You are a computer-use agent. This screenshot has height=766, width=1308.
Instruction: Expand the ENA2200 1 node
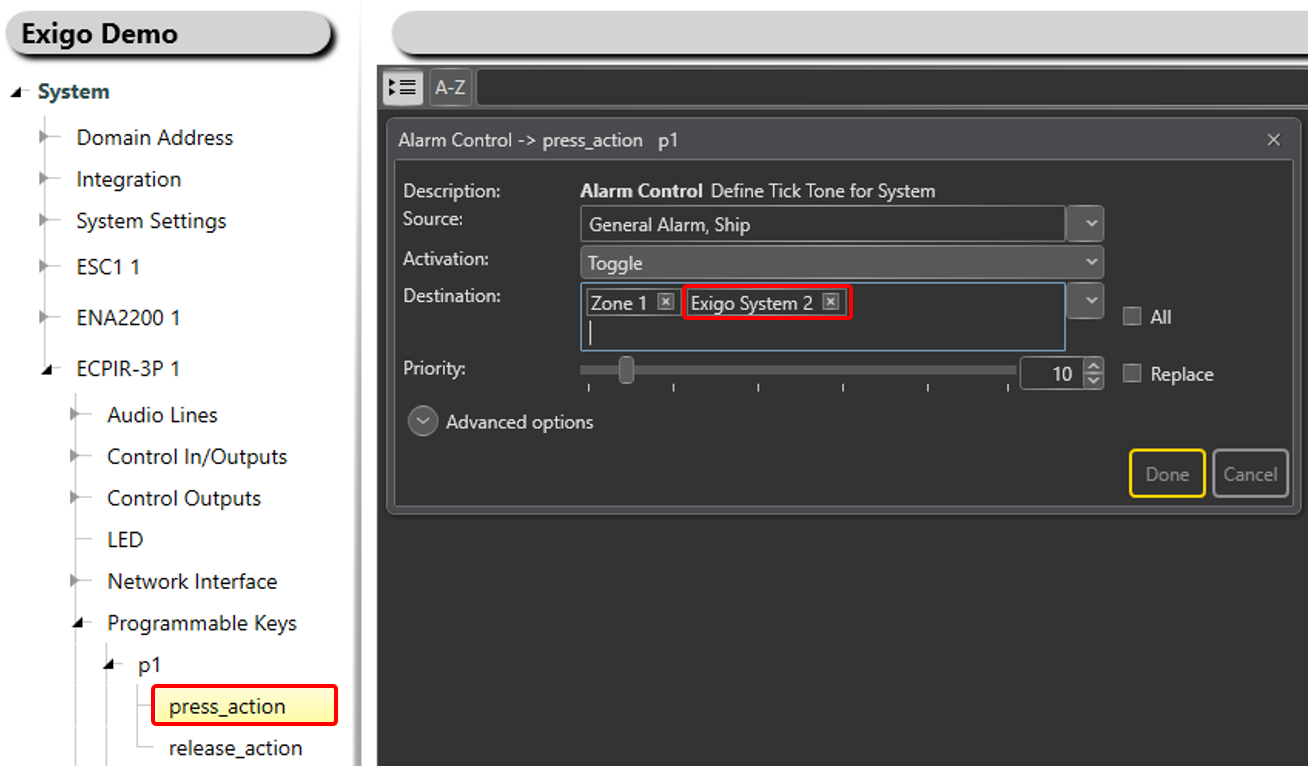pyautogui.click(x=45, y=318)
